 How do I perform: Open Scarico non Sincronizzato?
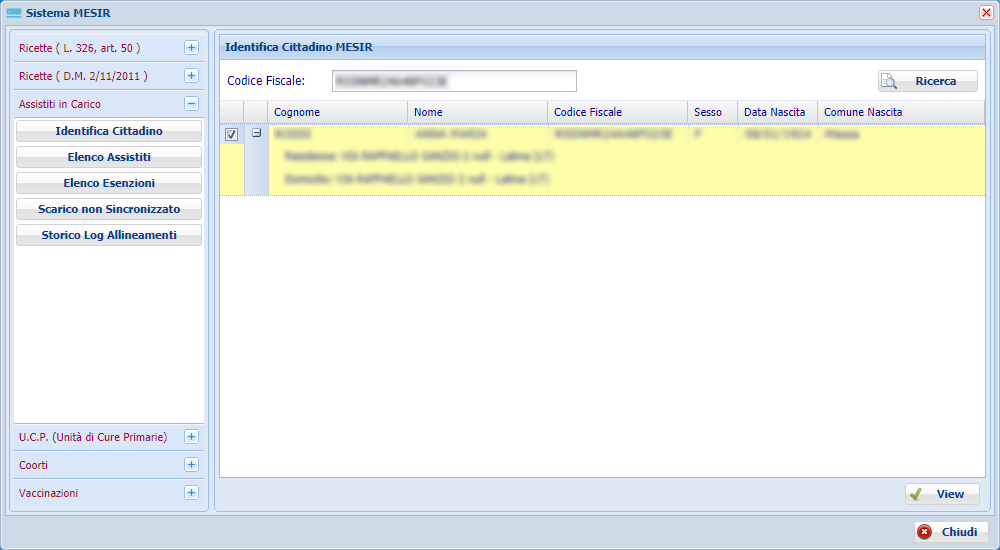[109, 209]
